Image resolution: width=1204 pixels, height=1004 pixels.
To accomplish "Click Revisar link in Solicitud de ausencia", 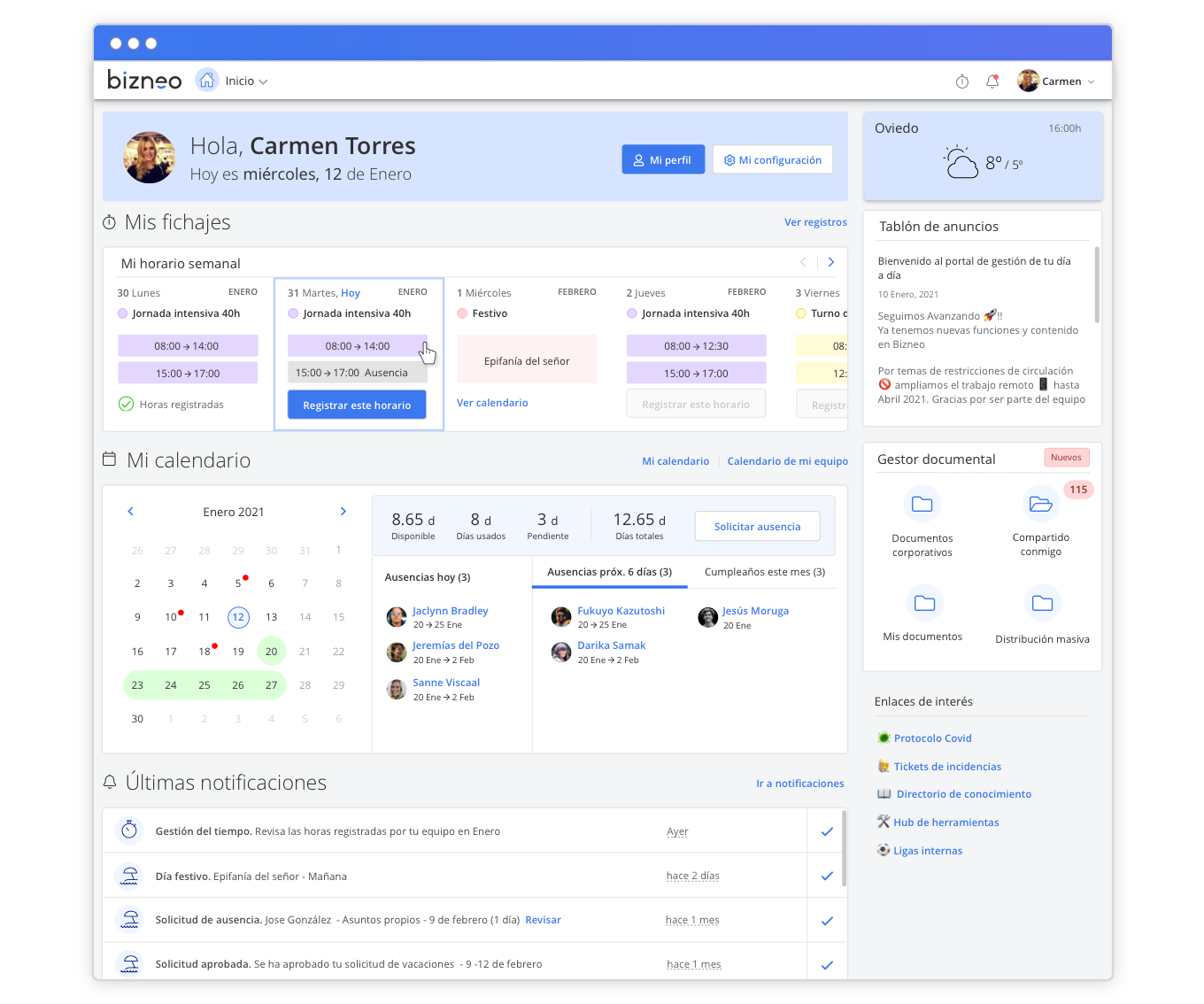I will pyautogui.click(x=543, y=920).
